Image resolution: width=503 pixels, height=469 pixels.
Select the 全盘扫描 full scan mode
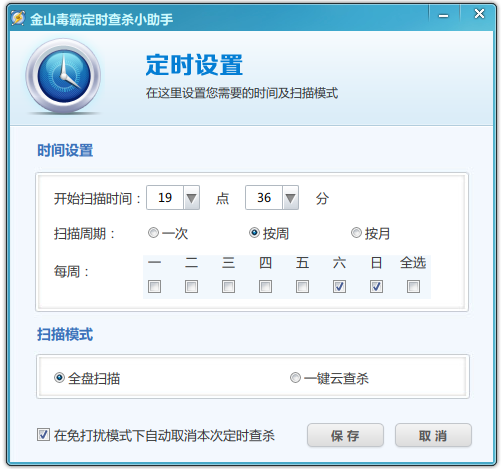pos(59,378)
